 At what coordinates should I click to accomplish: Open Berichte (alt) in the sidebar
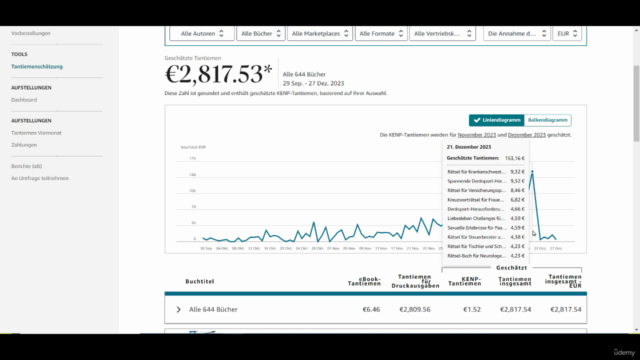[x=27, y=166]
